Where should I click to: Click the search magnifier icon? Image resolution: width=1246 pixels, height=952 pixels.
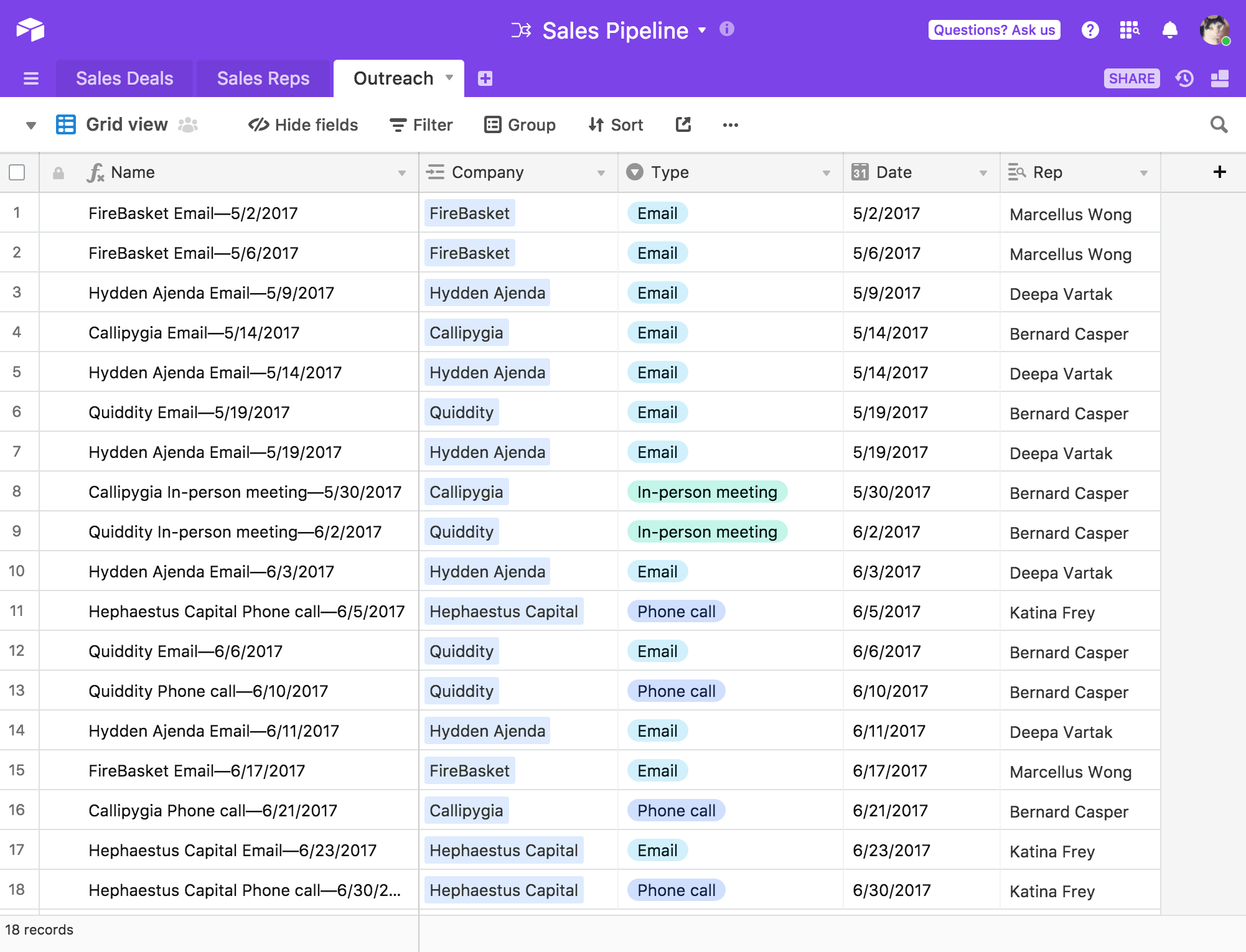pos(1219,124)
